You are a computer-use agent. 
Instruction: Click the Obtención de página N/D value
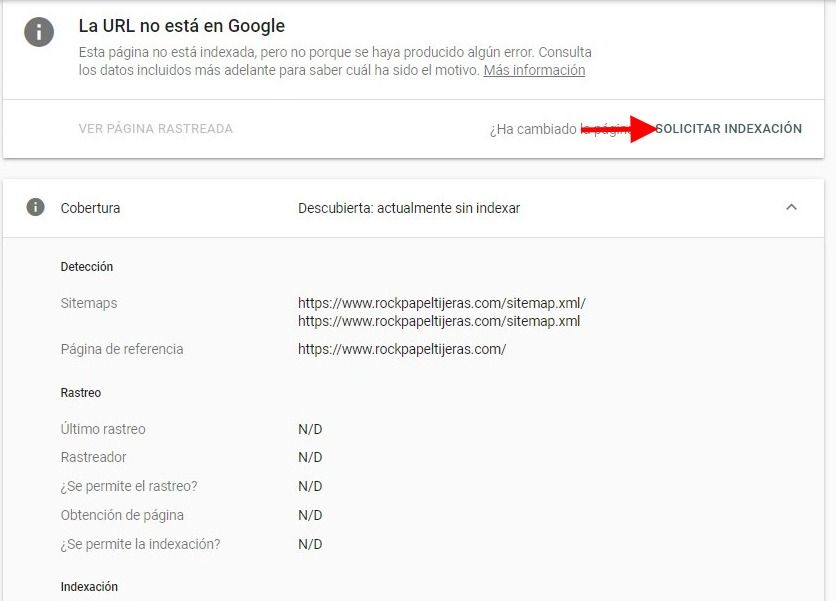[310, 515]
